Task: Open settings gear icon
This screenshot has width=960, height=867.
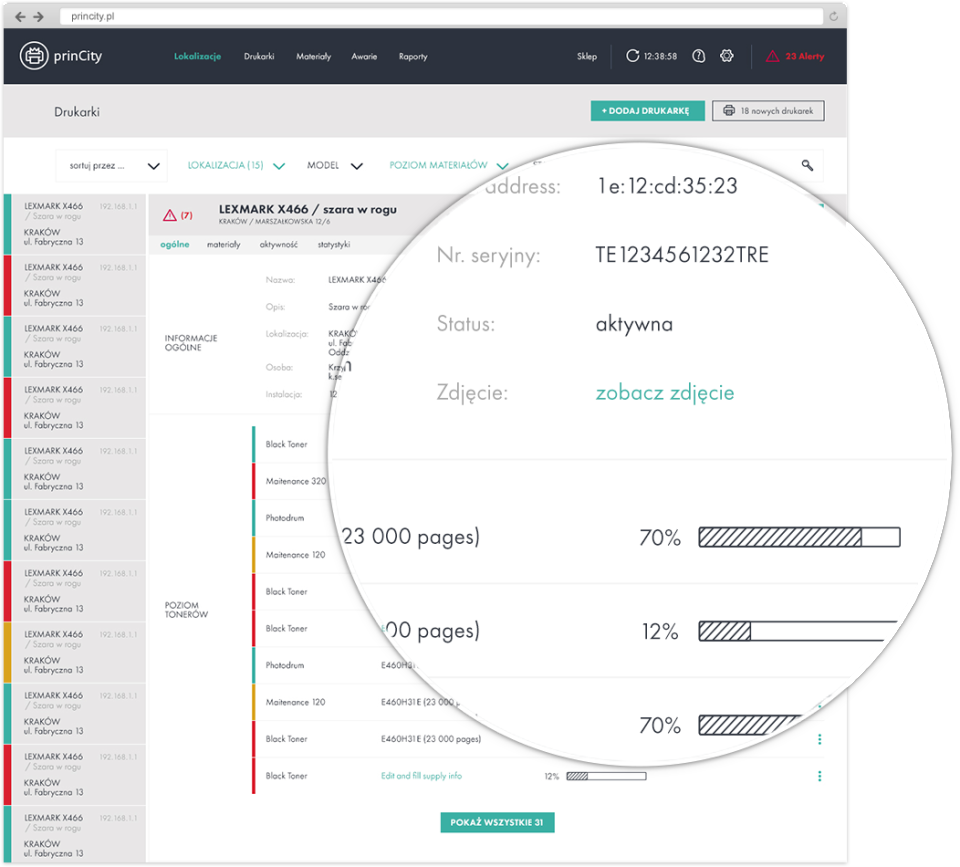Action: (x=727, y=56)
